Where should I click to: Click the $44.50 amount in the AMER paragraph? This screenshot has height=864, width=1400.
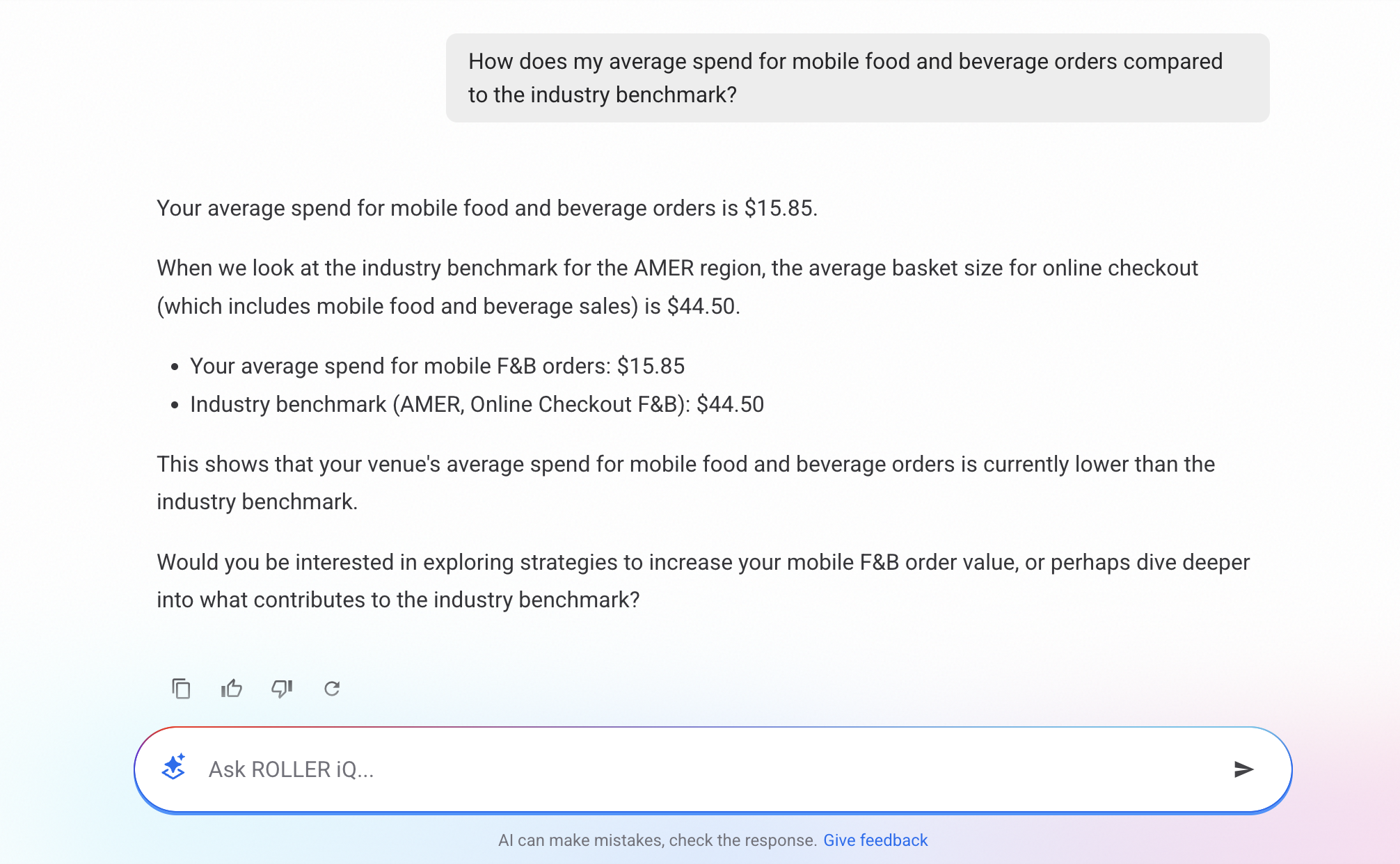tap(701, 306)
